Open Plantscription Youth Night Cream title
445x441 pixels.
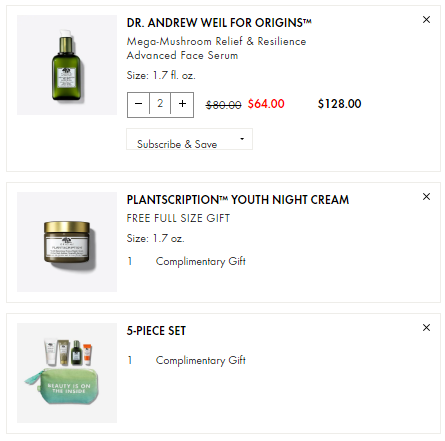238,200
